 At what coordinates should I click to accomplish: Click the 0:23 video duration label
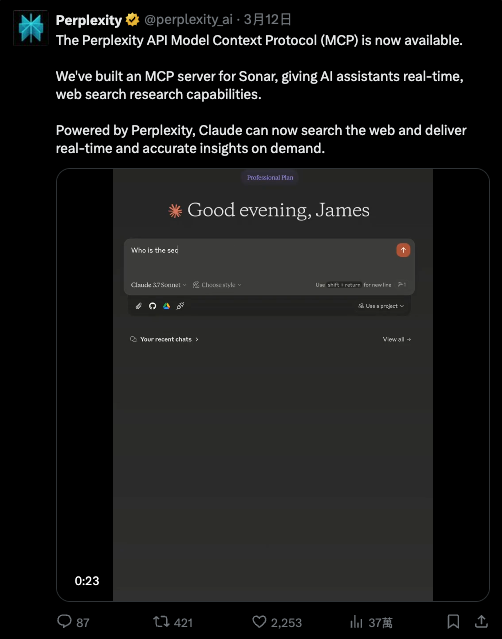[x=87, y=581]
